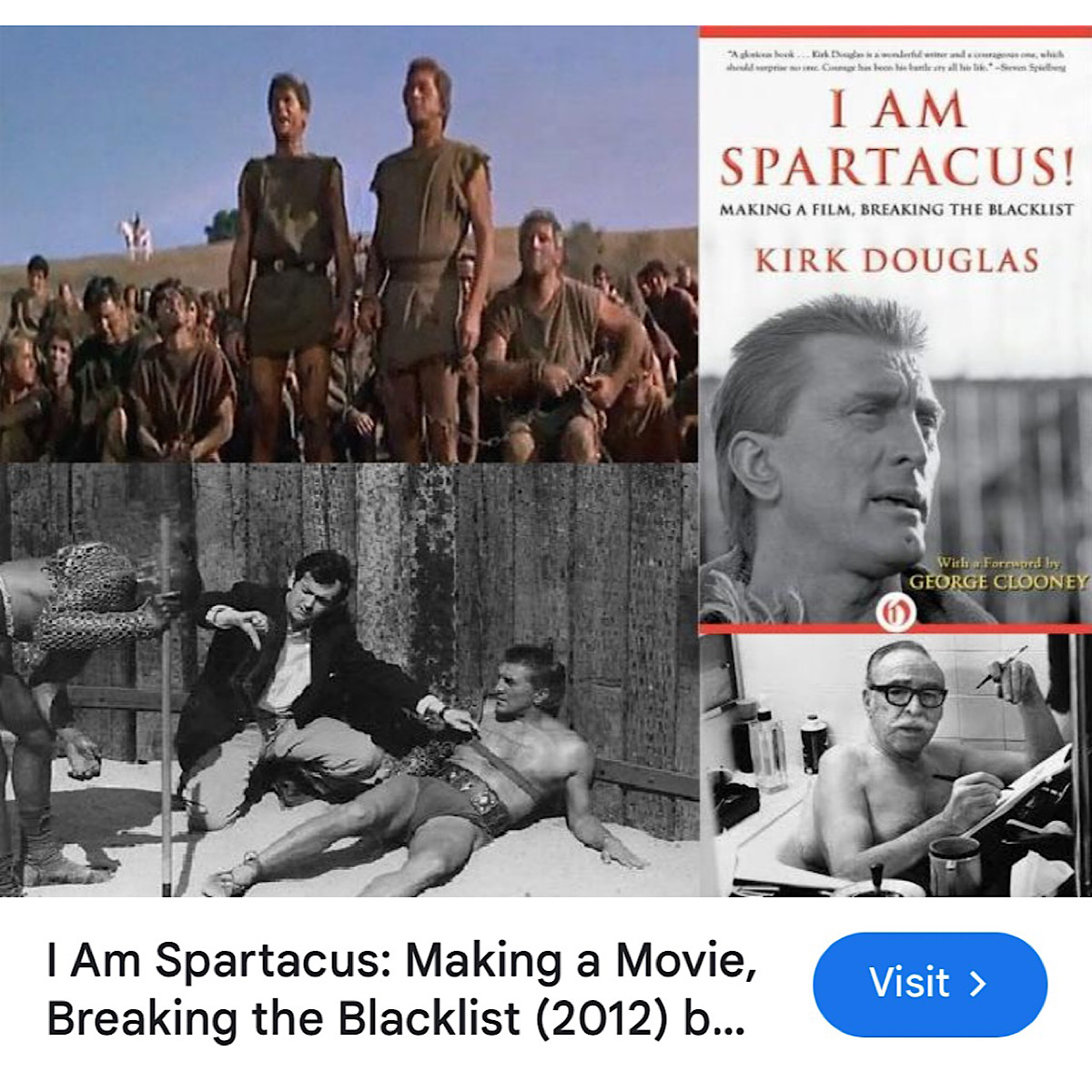Click the gladiator lying on the sand

(x=437, y=773)
